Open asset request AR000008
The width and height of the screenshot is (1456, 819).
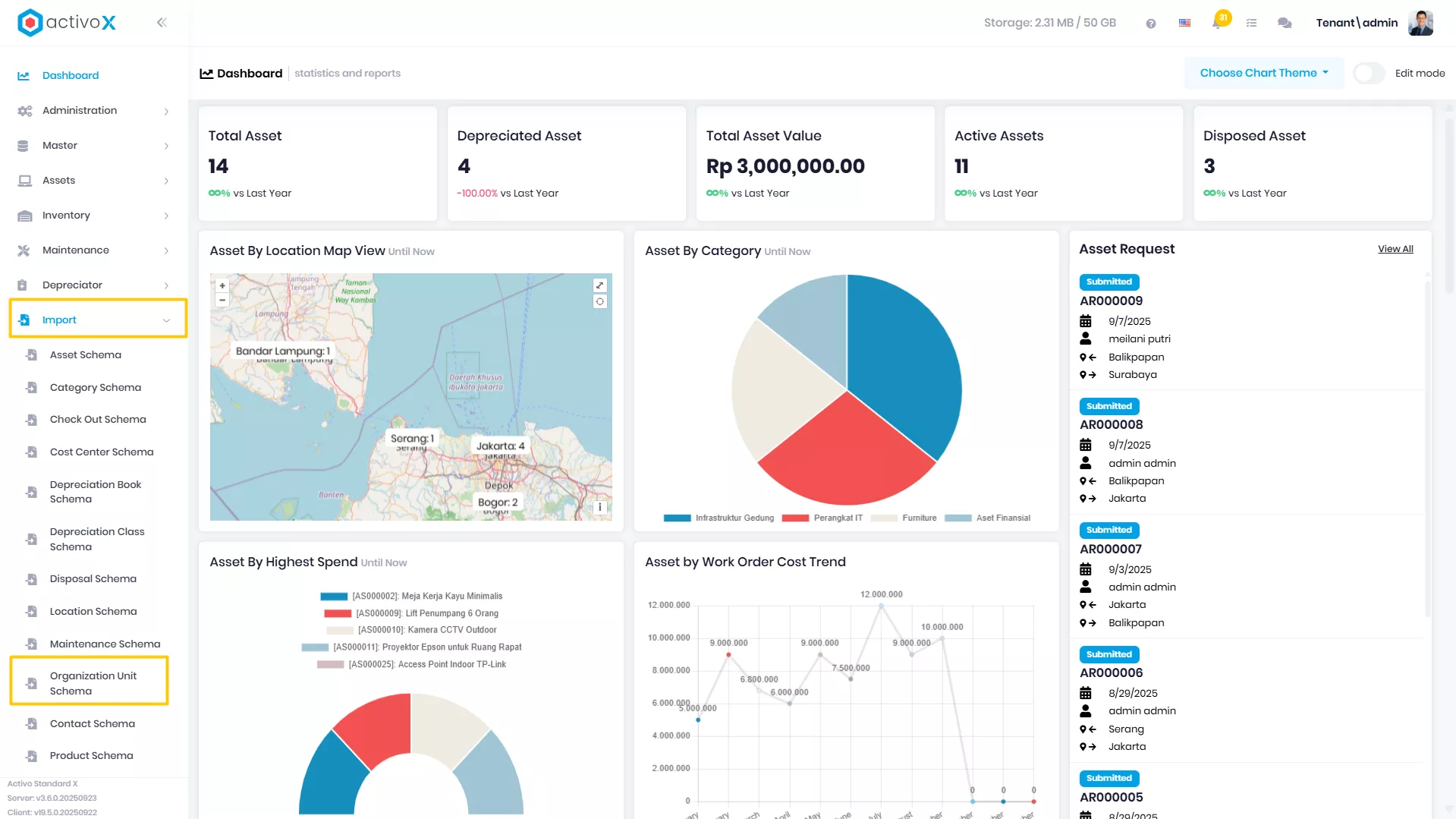point(1111,425)
